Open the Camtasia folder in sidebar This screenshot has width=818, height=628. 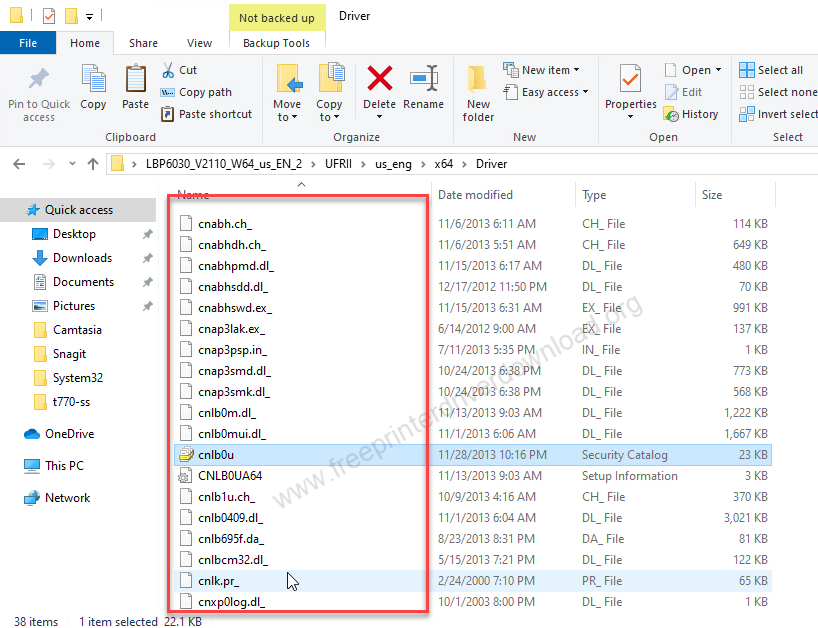pos(77,330)
